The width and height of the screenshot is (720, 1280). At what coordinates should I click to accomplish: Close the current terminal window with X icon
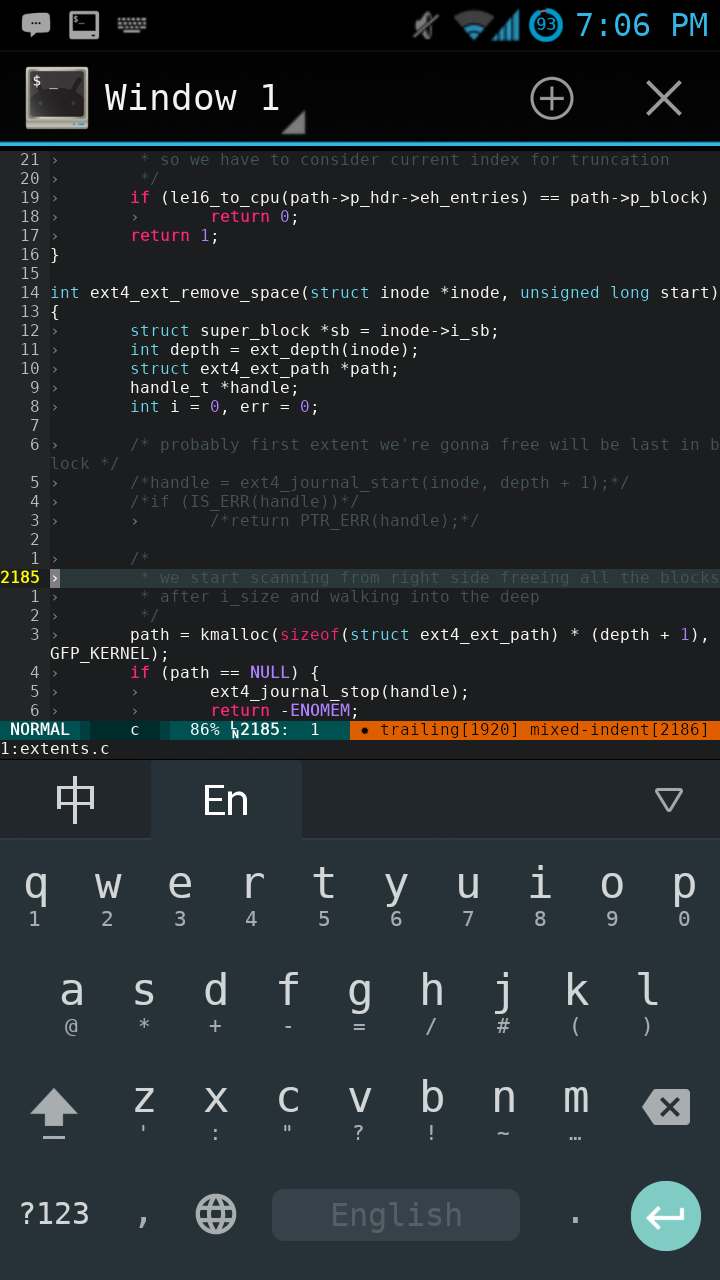tap(663, 98)
